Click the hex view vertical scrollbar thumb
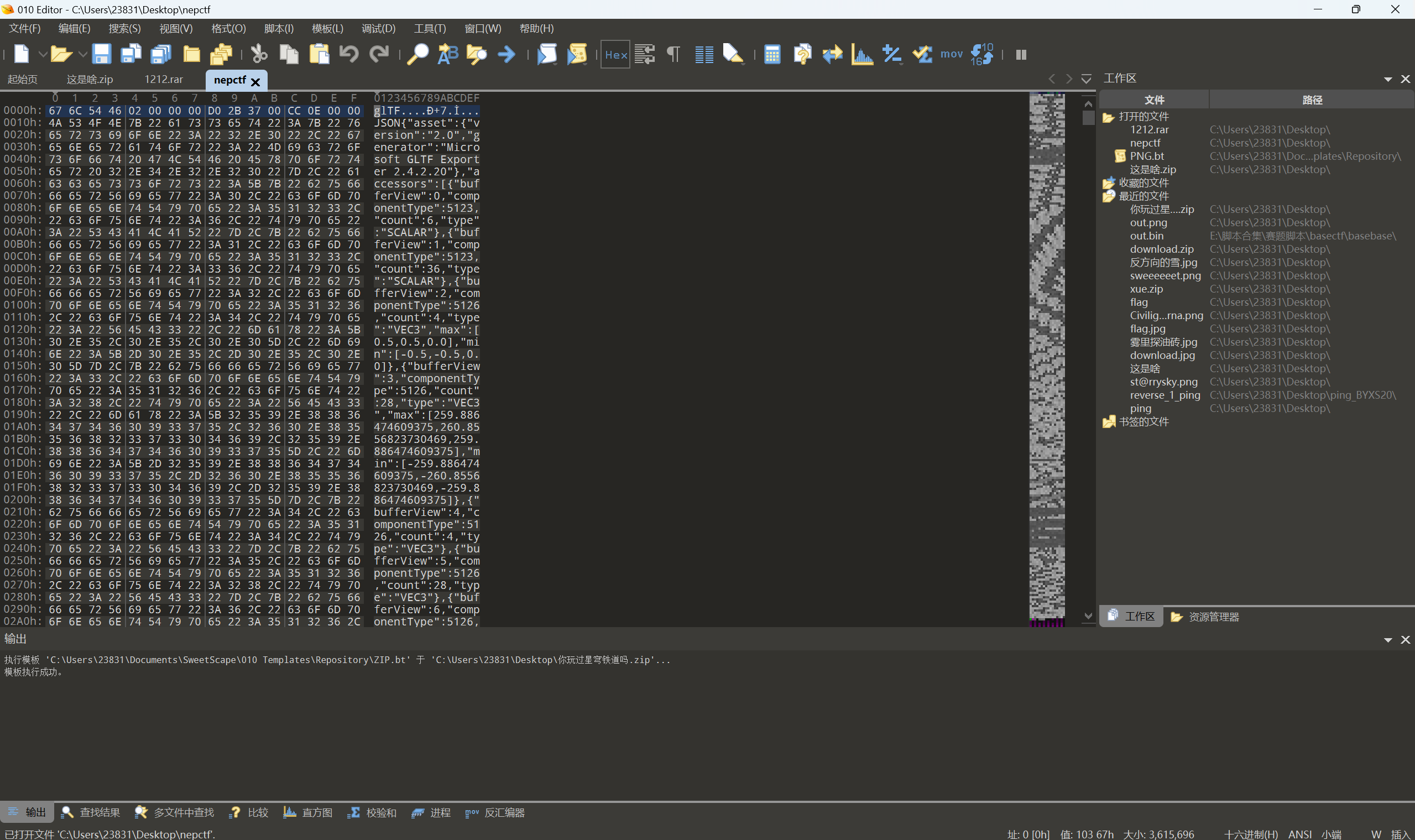 [1088, 118]
